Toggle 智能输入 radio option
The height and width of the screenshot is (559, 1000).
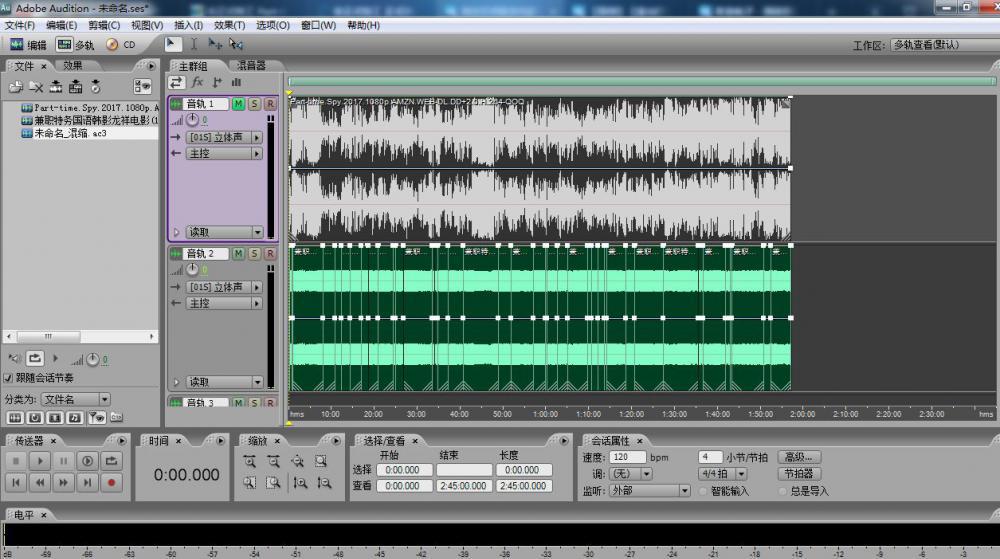703,491
